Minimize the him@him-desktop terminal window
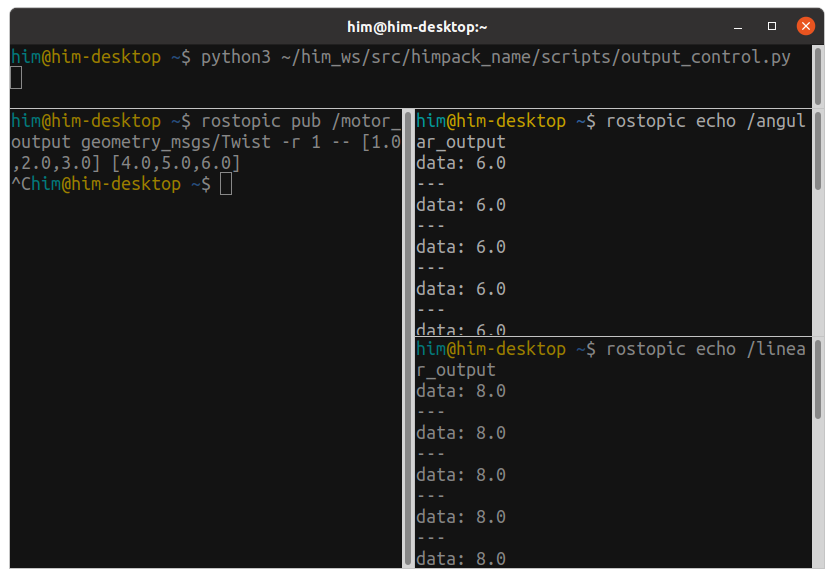This screenshot has height=578, width=834. (x=738, y=27)
